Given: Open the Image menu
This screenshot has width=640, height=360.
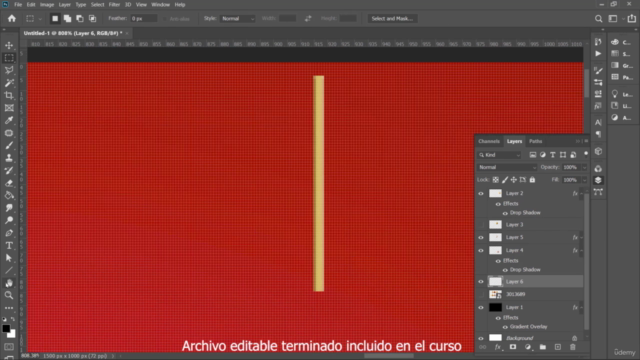Looking at the screenshot, I should coord(47,4).
